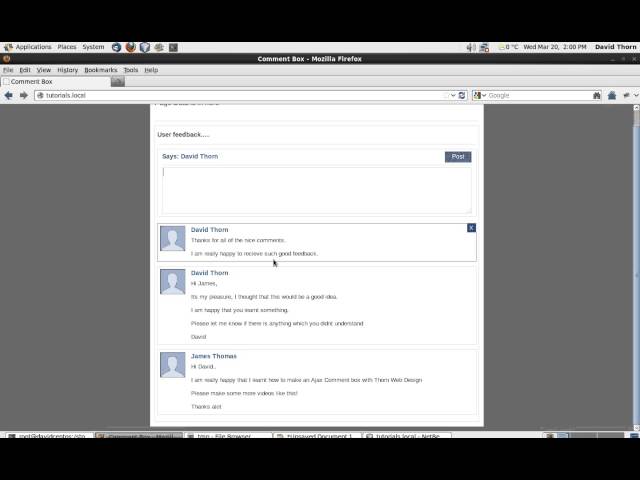Reload the page using the refresh icon
The width and height of the screenshot is (640, 480).
[462, 95]
